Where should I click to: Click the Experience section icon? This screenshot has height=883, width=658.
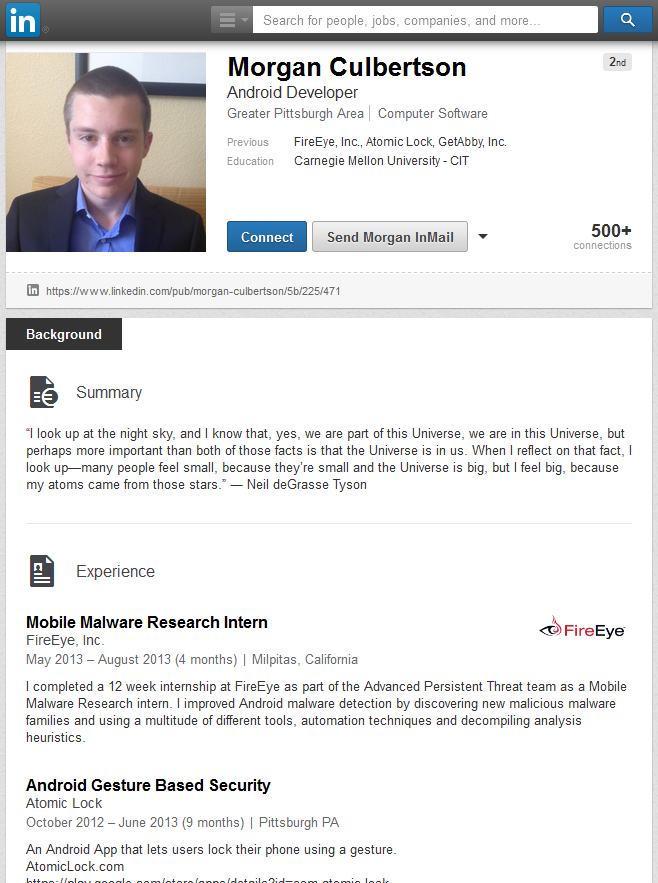(42, 571)
